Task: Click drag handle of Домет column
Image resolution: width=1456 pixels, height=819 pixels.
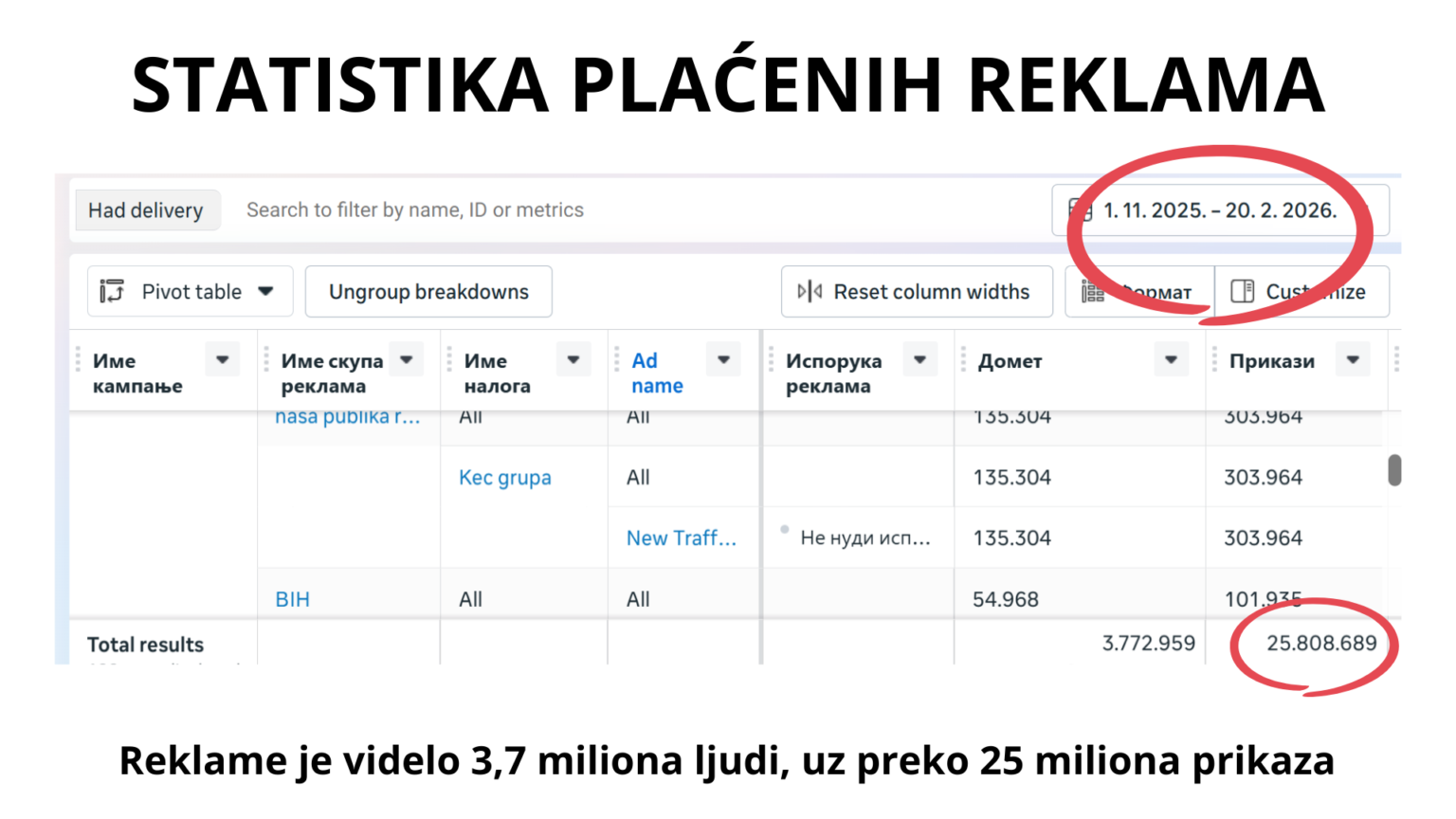Action: [963, 360]
